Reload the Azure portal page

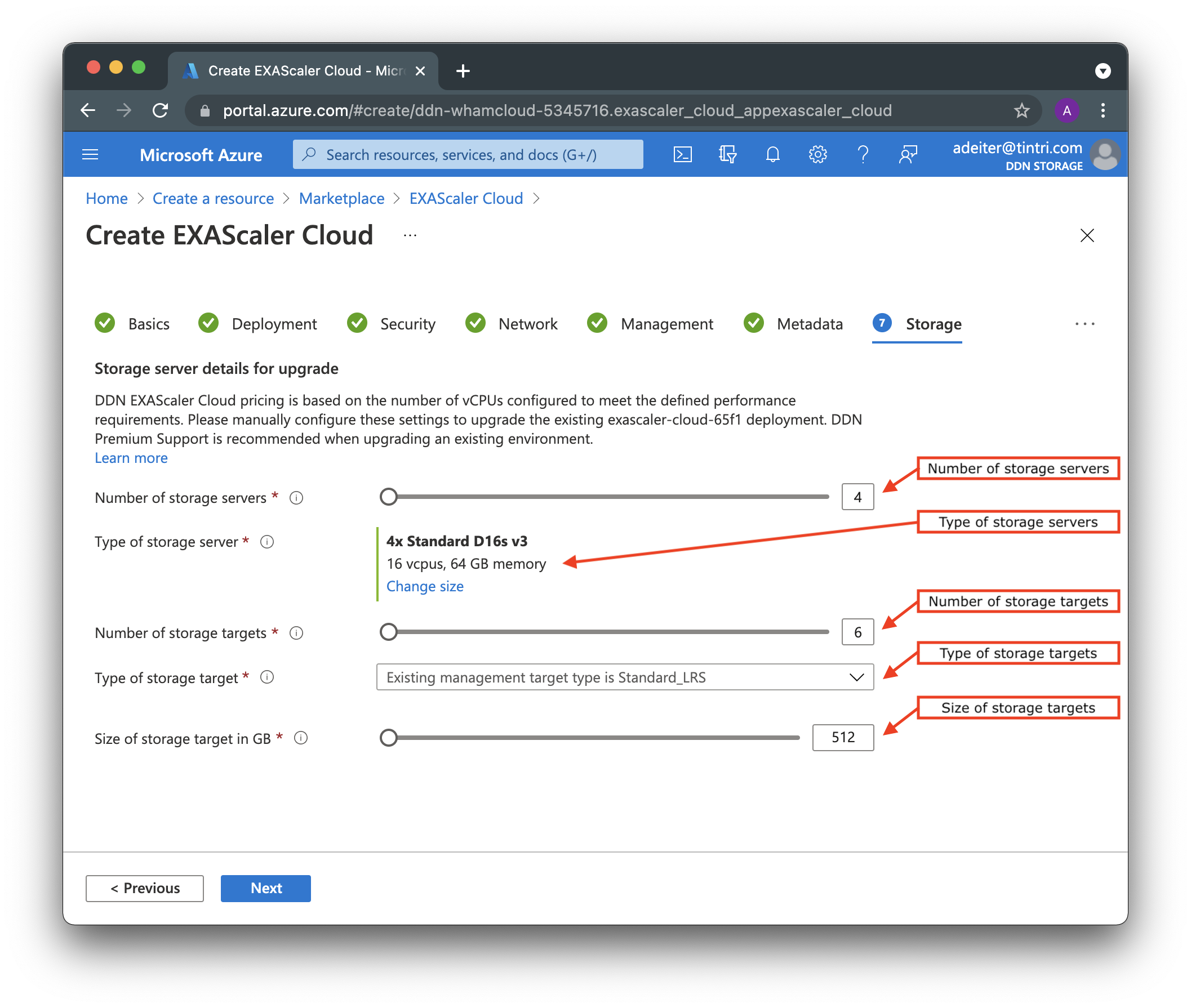(160, 110)
